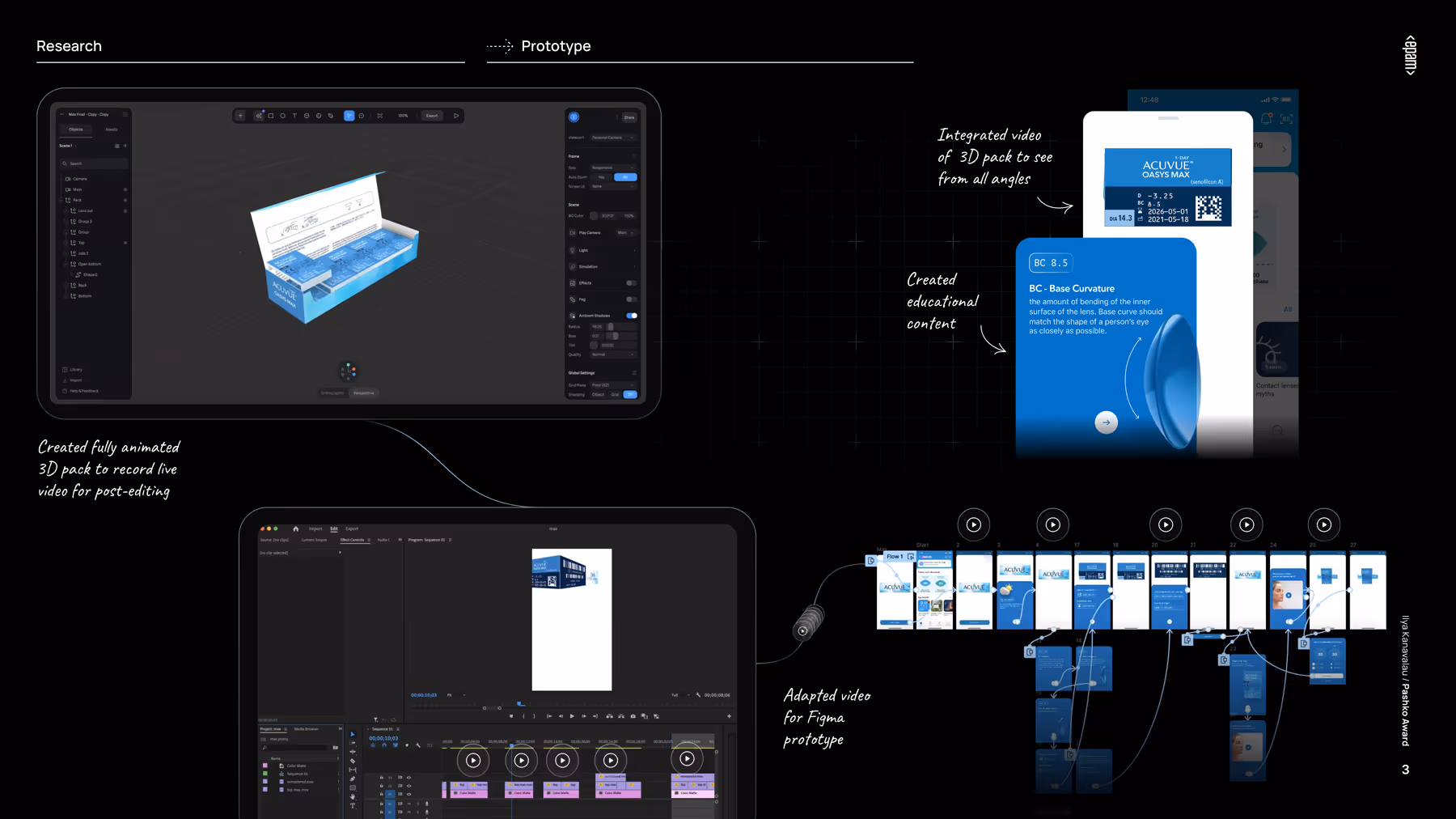Select the rectangle shape tool in Spline toolbar
1456x819 pixels.
(271, 116)
